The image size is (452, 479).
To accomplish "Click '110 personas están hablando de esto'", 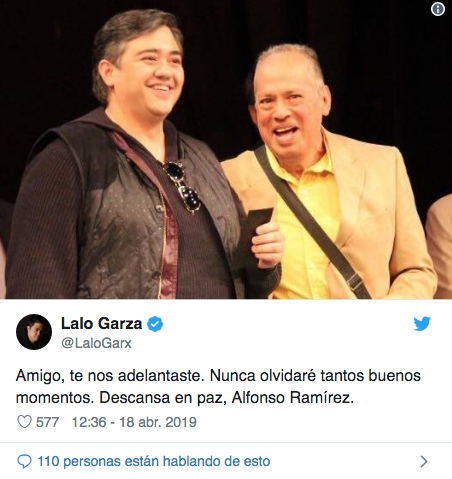I will pyautogui.click(x=154, y=462).
